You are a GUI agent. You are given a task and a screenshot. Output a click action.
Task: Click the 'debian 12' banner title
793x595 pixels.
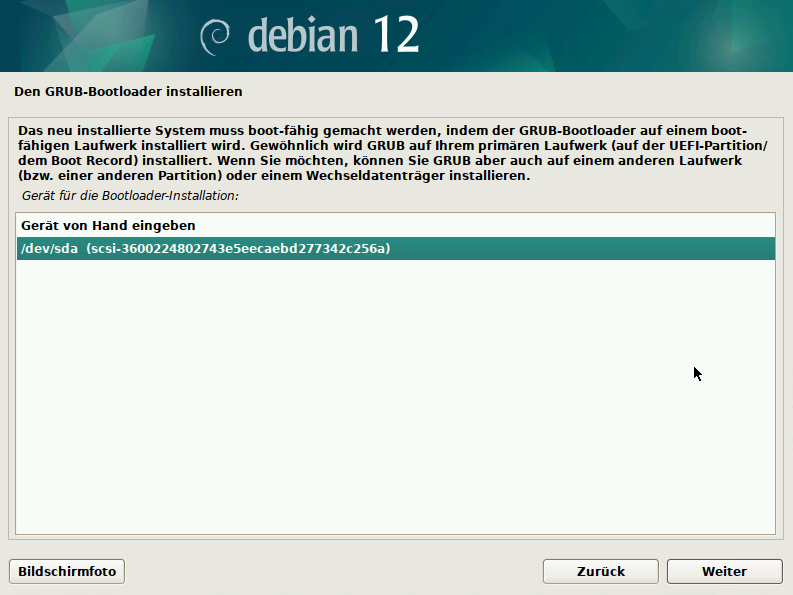[334, 34]
